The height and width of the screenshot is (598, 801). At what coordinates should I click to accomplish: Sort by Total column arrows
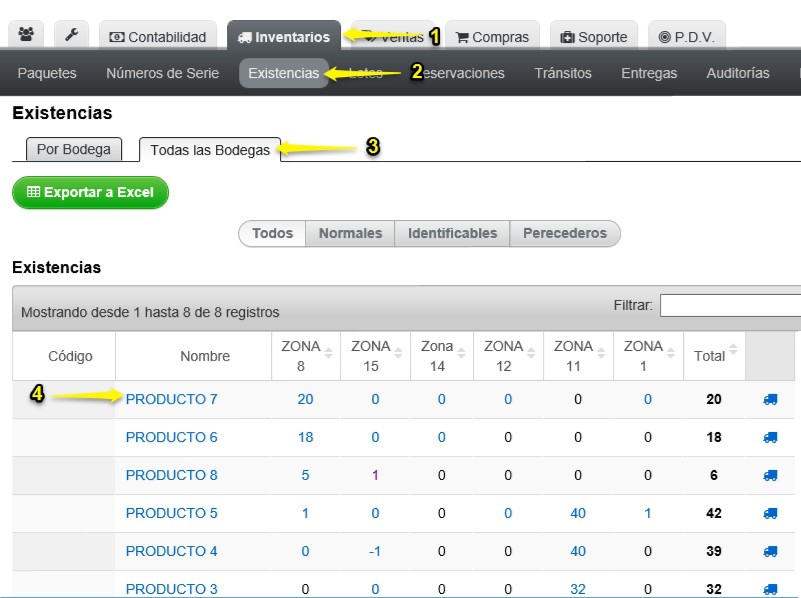[x=733, y=349]
